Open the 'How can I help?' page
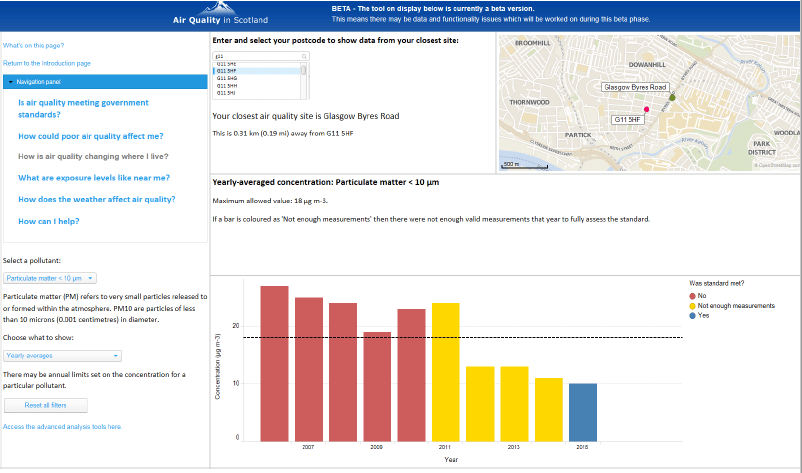The height and width of the screenshot is (473, 802). pyautogui.click(x=49, y=221)
